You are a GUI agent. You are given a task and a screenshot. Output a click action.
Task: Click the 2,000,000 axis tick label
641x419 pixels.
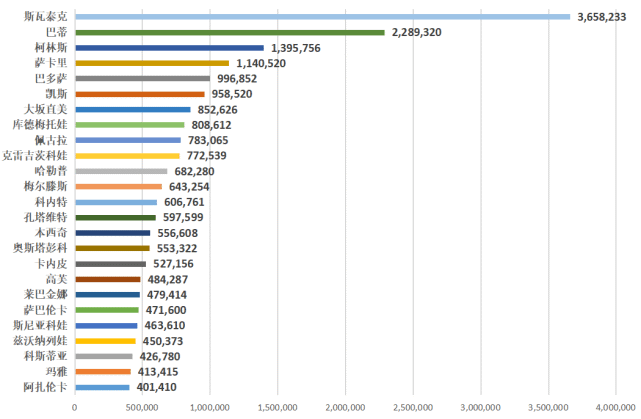click(345, 408)
